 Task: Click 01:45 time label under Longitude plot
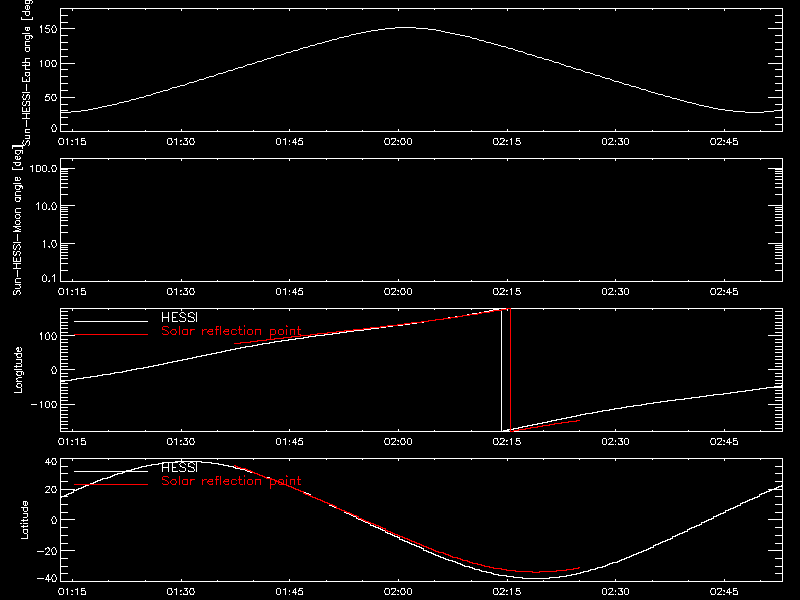pyautogui.click(x=289, y=442)
